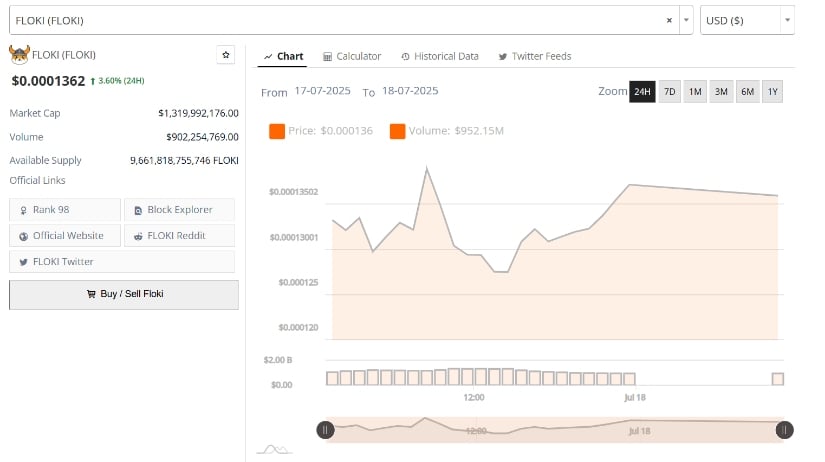Click the From date field 17-07-2025

[322, 91]
